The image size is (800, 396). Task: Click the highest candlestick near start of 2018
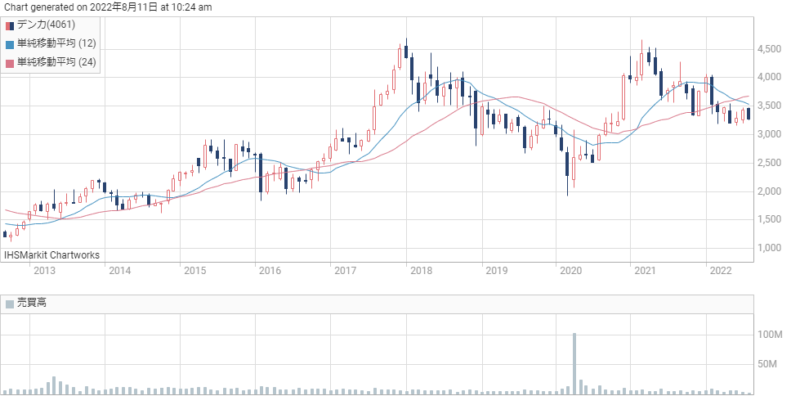pos(406,48)
